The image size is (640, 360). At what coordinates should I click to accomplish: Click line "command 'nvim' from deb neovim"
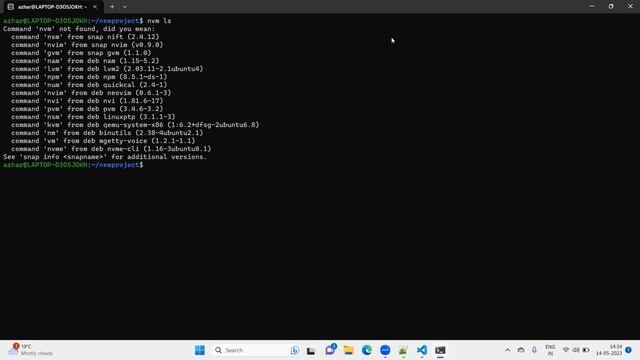click(x=91, y=93)
